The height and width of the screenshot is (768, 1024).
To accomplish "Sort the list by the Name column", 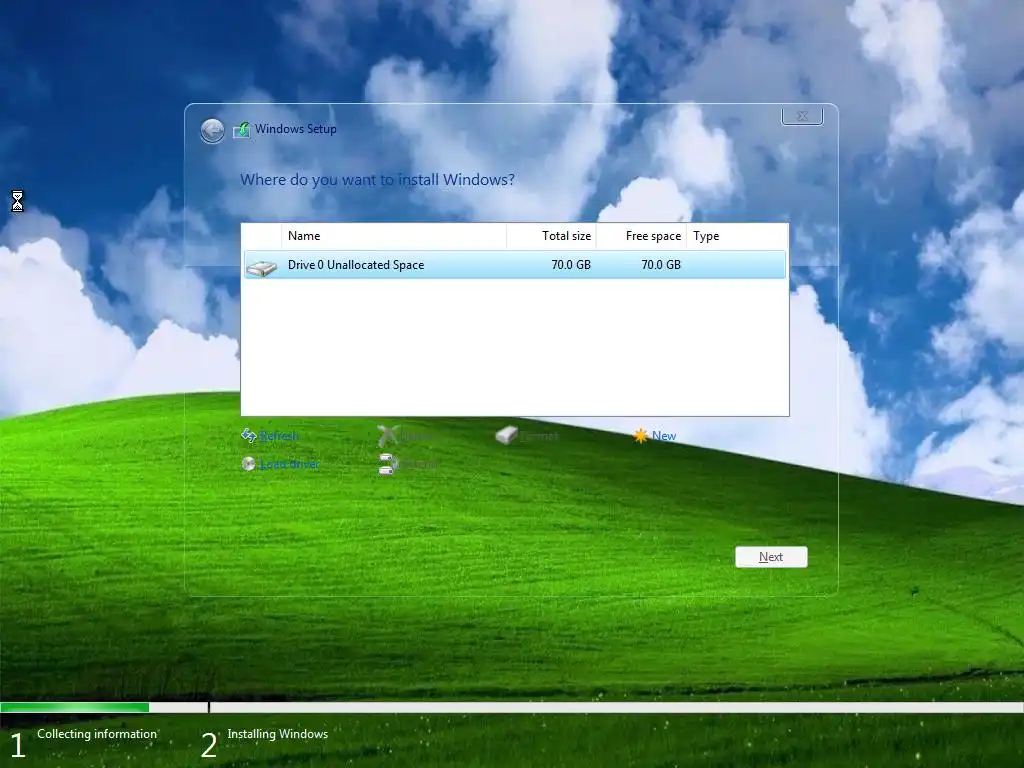I will 394,236.
